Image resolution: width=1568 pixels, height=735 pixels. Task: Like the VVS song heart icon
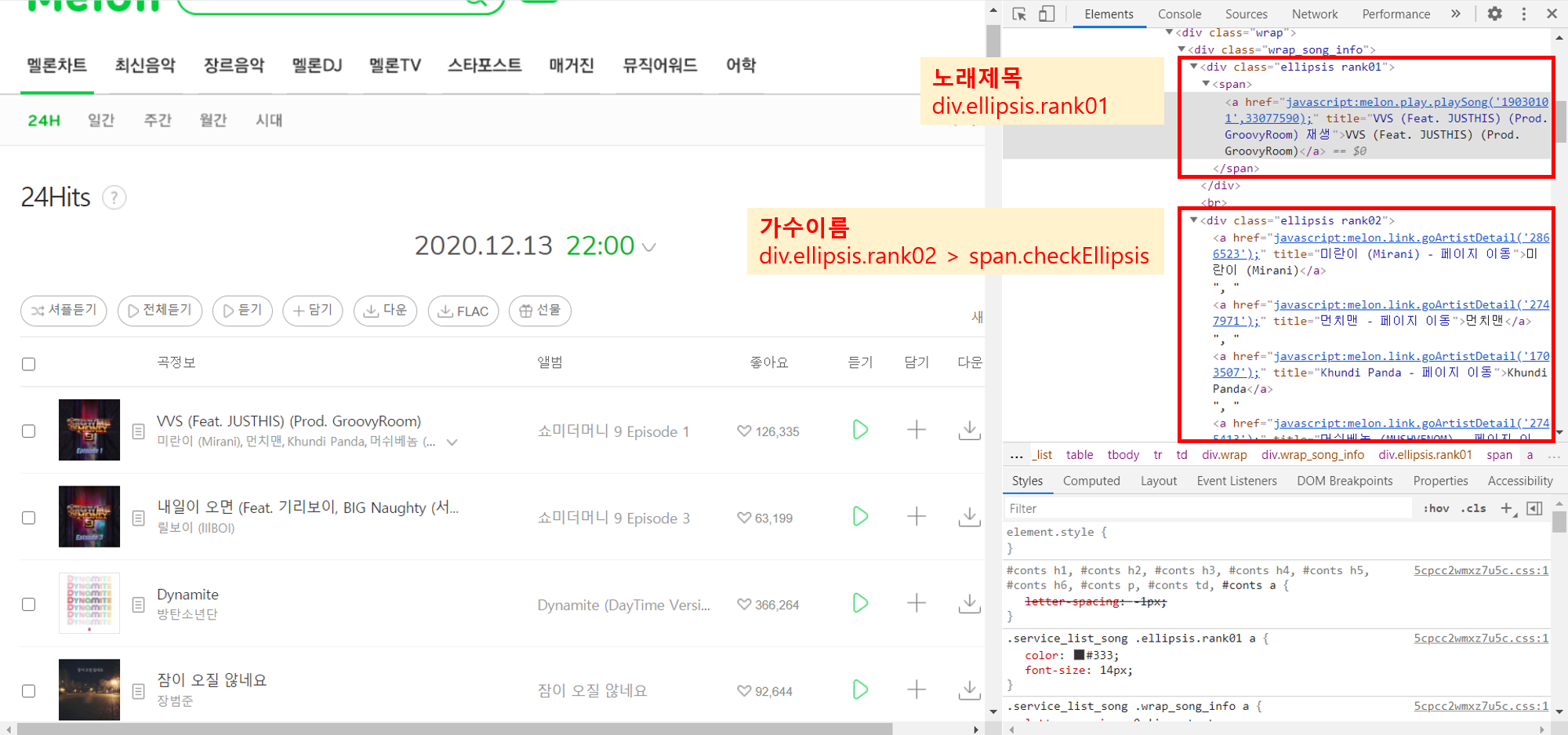coord(744,431)
